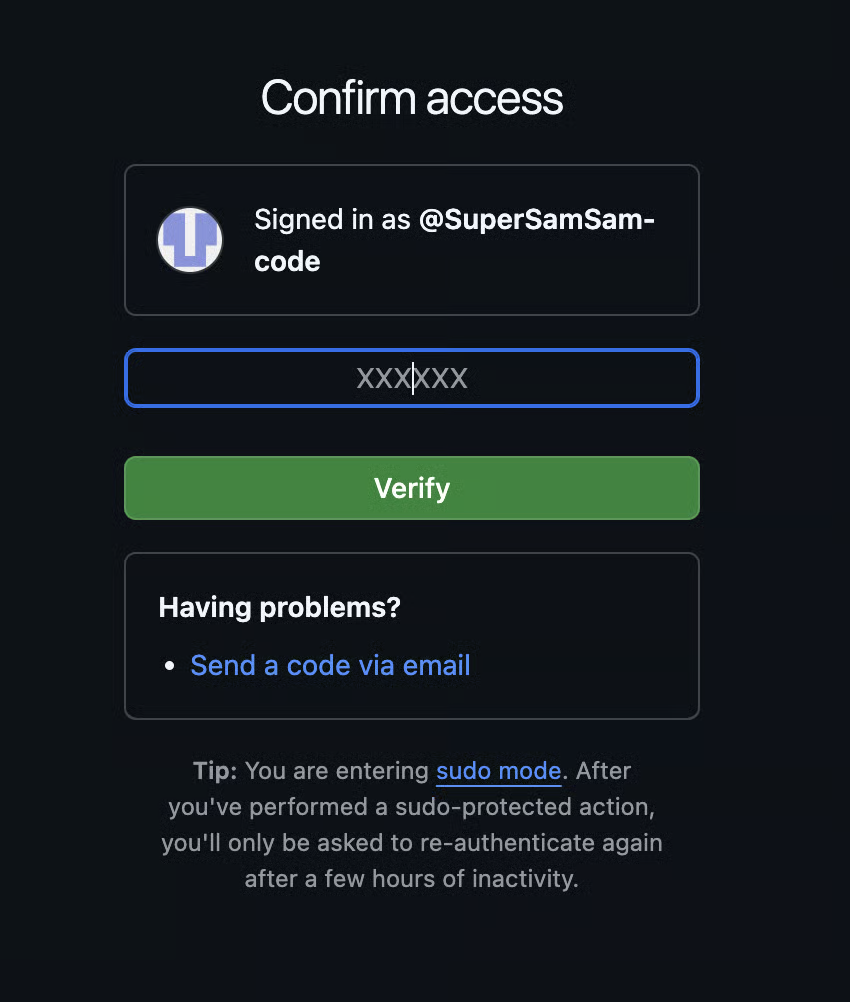
Task: Open the Send a code via email link
Action: coord(330,665)
